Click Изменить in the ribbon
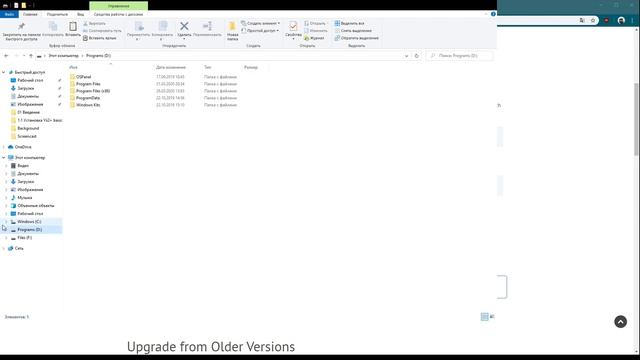This screenshot has height=360, width=640. click(x=316, y=31)
